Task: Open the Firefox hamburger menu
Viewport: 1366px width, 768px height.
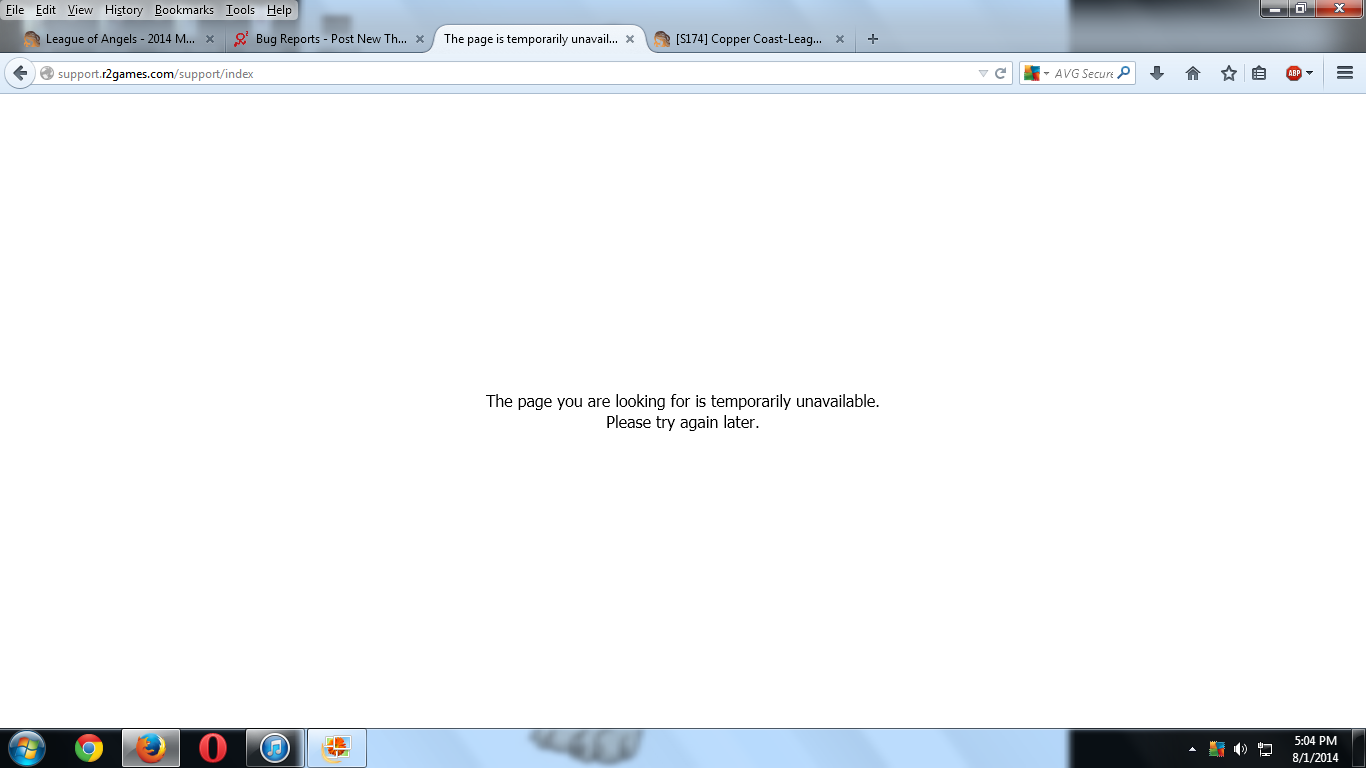Action: 1345,73
